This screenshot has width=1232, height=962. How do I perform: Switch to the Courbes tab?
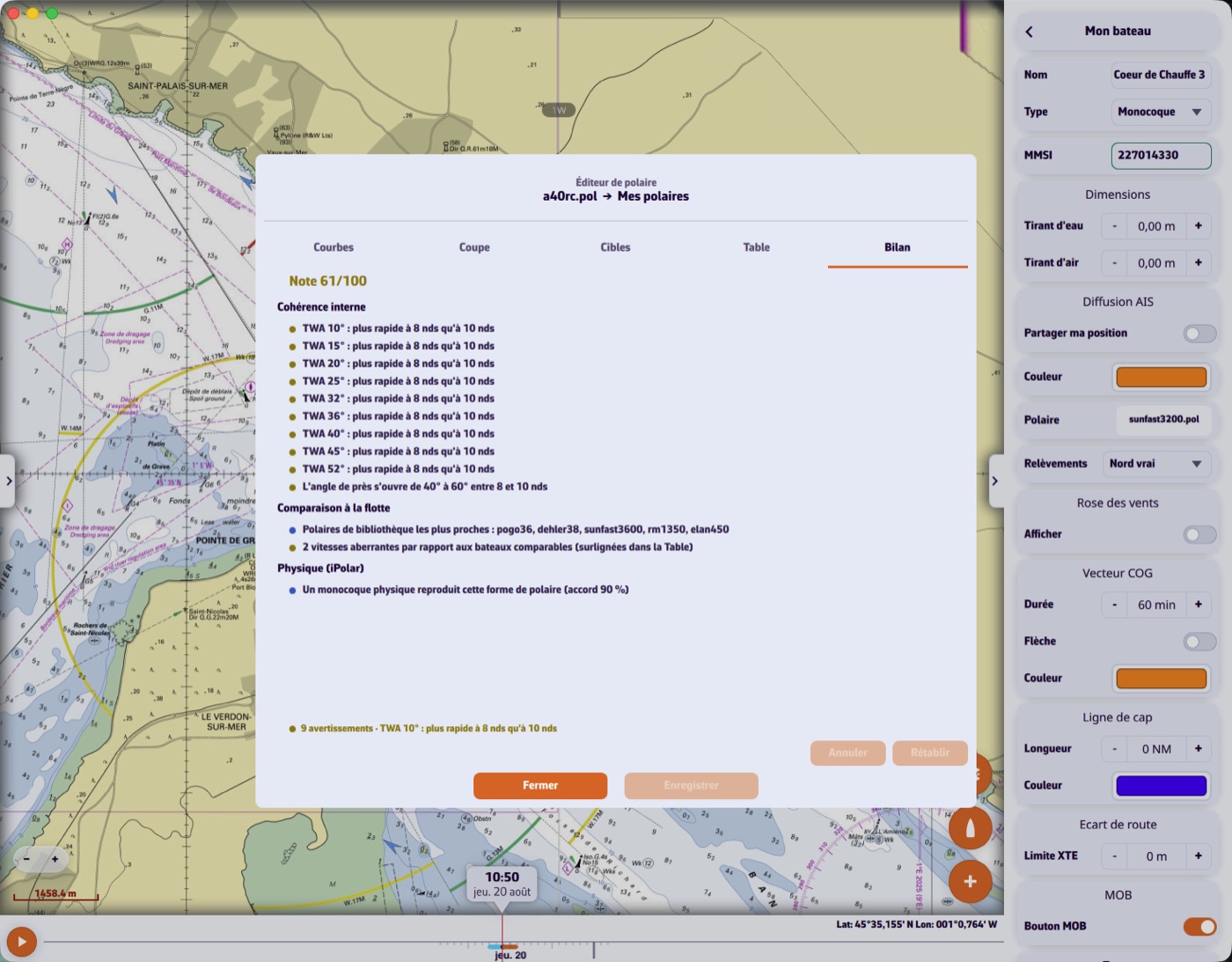coord(334,247)
